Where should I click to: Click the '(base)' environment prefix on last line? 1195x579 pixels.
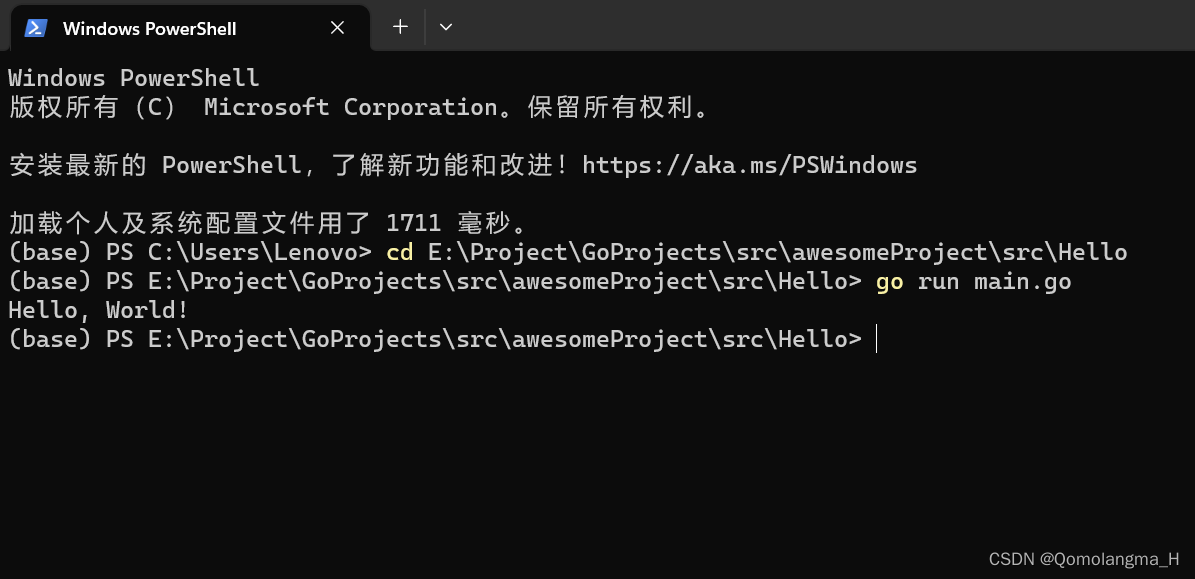[50, 339]
